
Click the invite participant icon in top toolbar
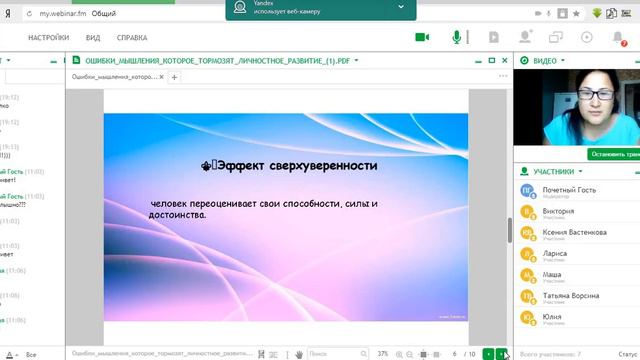(525, 37)
